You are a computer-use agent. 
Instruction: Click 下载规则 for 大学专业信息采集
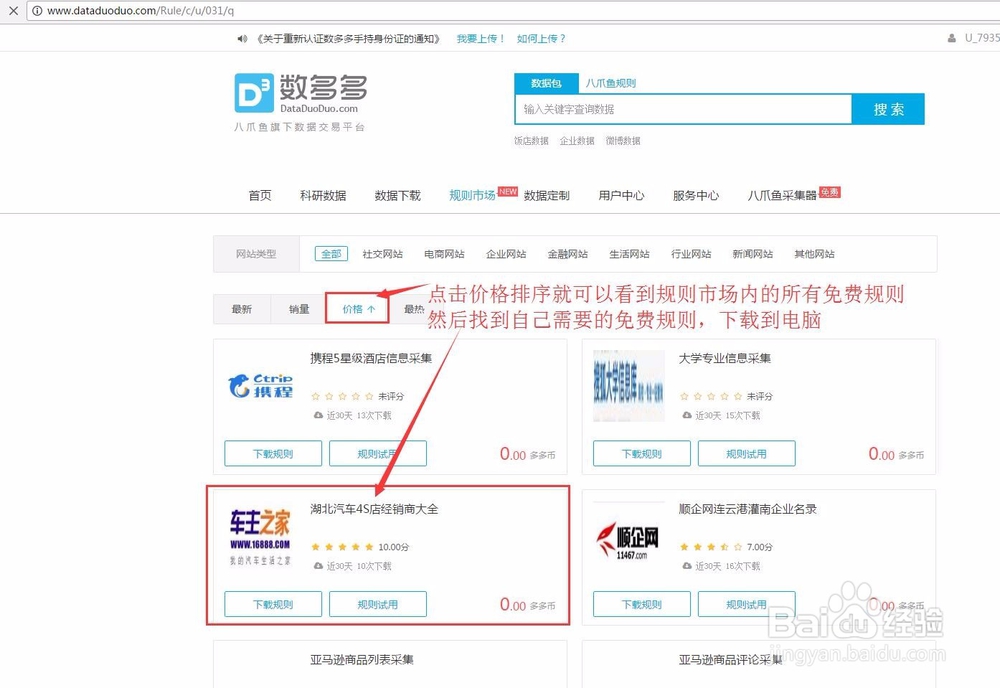pyautogui.click(x=642, y=453)
